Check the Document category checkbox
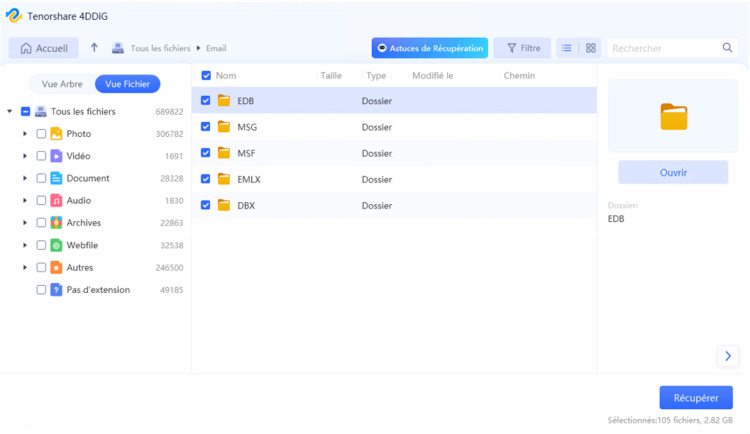 (41, 179)
